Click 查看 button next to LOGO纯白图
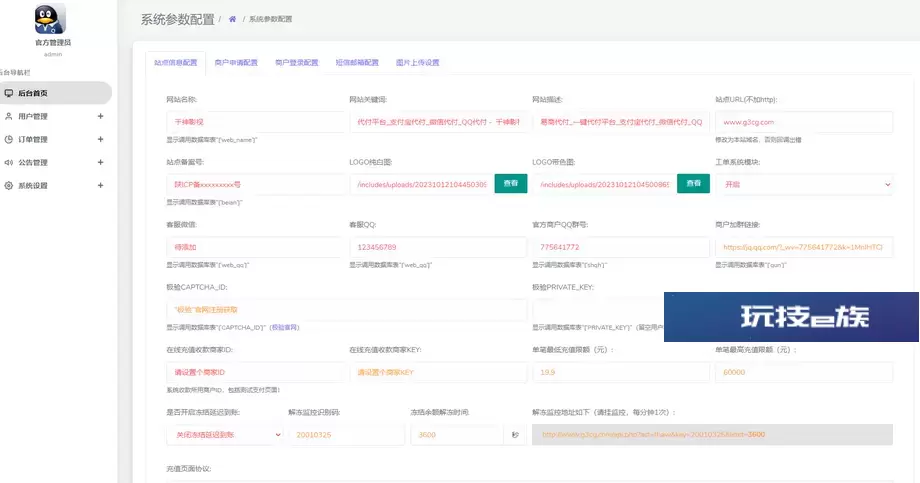 [x=510, y=183]
